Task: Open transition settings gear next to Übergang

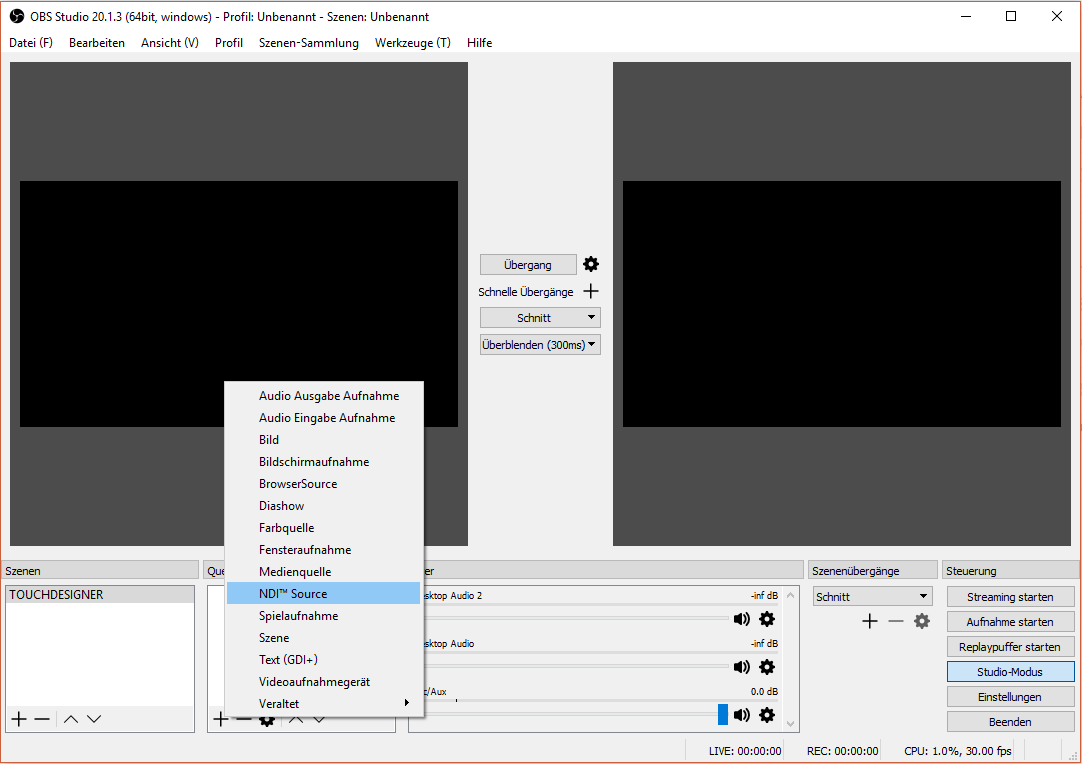Action: tap(591, 264)
